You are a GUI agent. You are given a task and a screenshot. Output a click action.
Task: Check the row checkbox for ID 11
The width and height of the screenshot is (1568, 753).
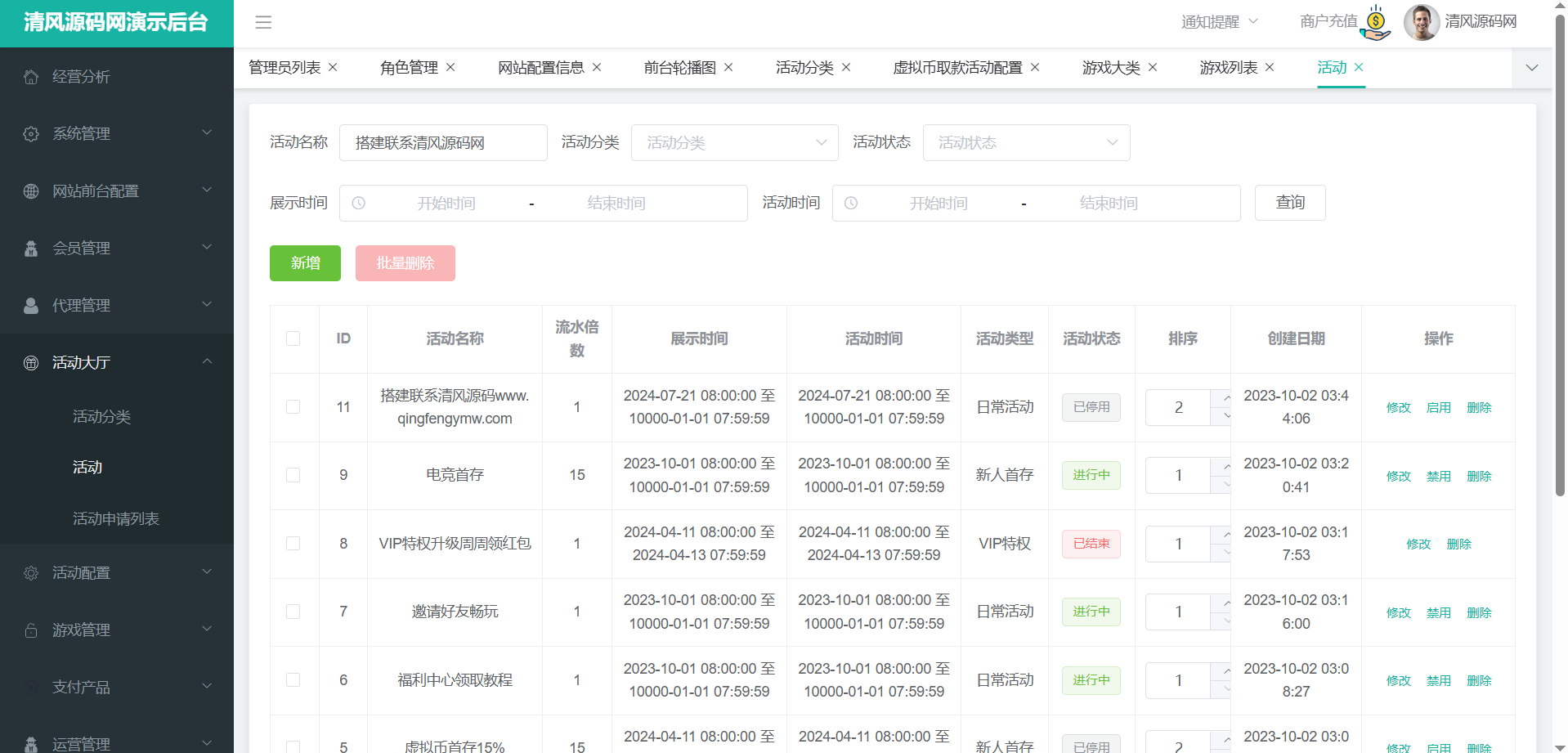click(293, 407)
